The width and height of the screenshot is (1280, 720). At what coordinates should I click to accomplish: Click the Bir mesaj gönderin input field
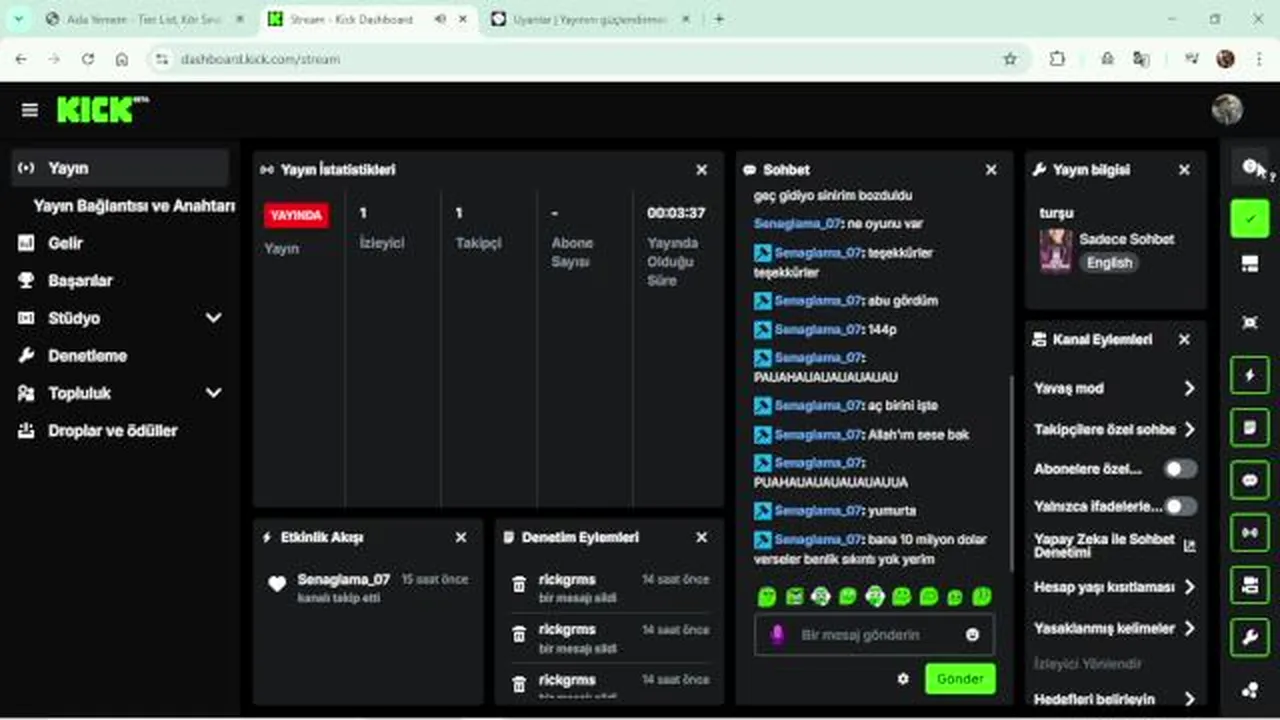(x=874, y=635)
